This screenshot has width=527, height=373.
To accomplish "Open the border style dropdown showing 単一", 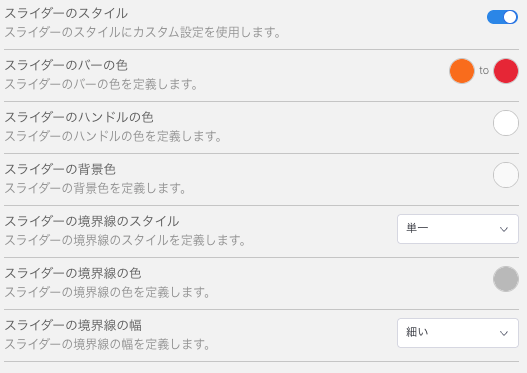I will (x=458, y=229).
